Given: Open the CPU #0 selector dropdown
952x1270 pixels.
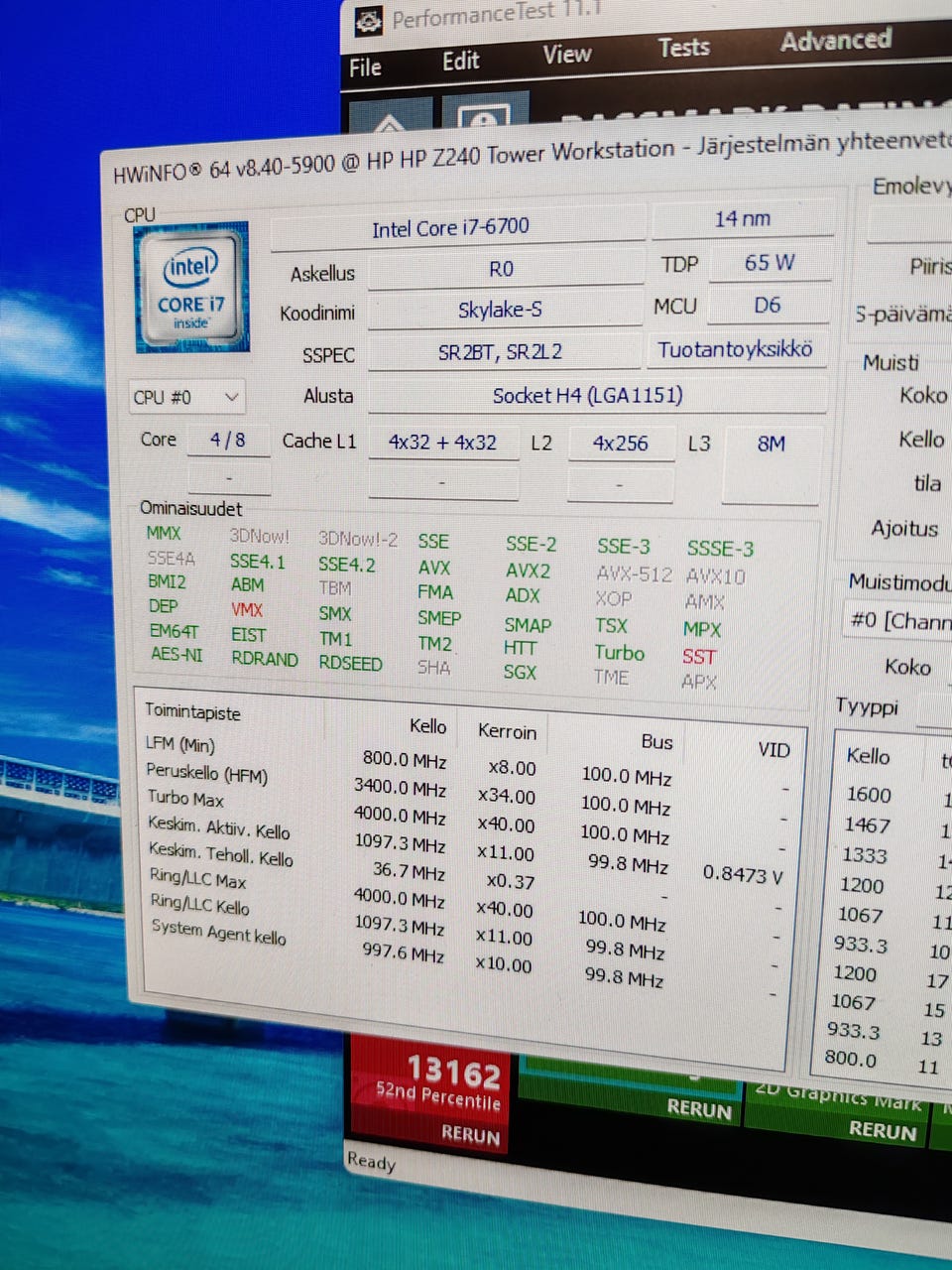Looking at the screenshot, I should pyautogui.click(x=185, y=397).
